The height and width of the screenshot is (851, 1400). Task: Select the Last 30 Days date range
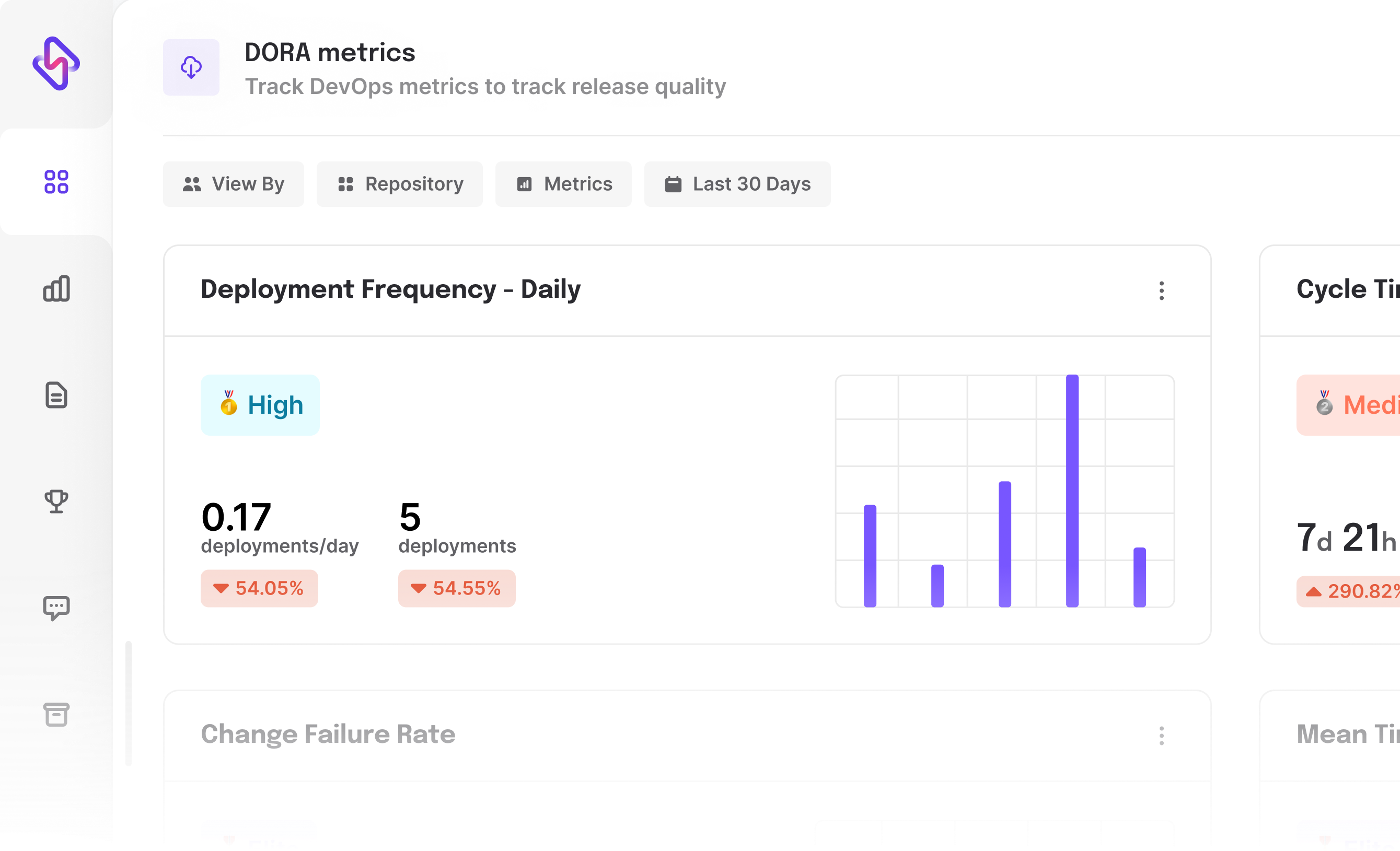(x=738, y=184)
